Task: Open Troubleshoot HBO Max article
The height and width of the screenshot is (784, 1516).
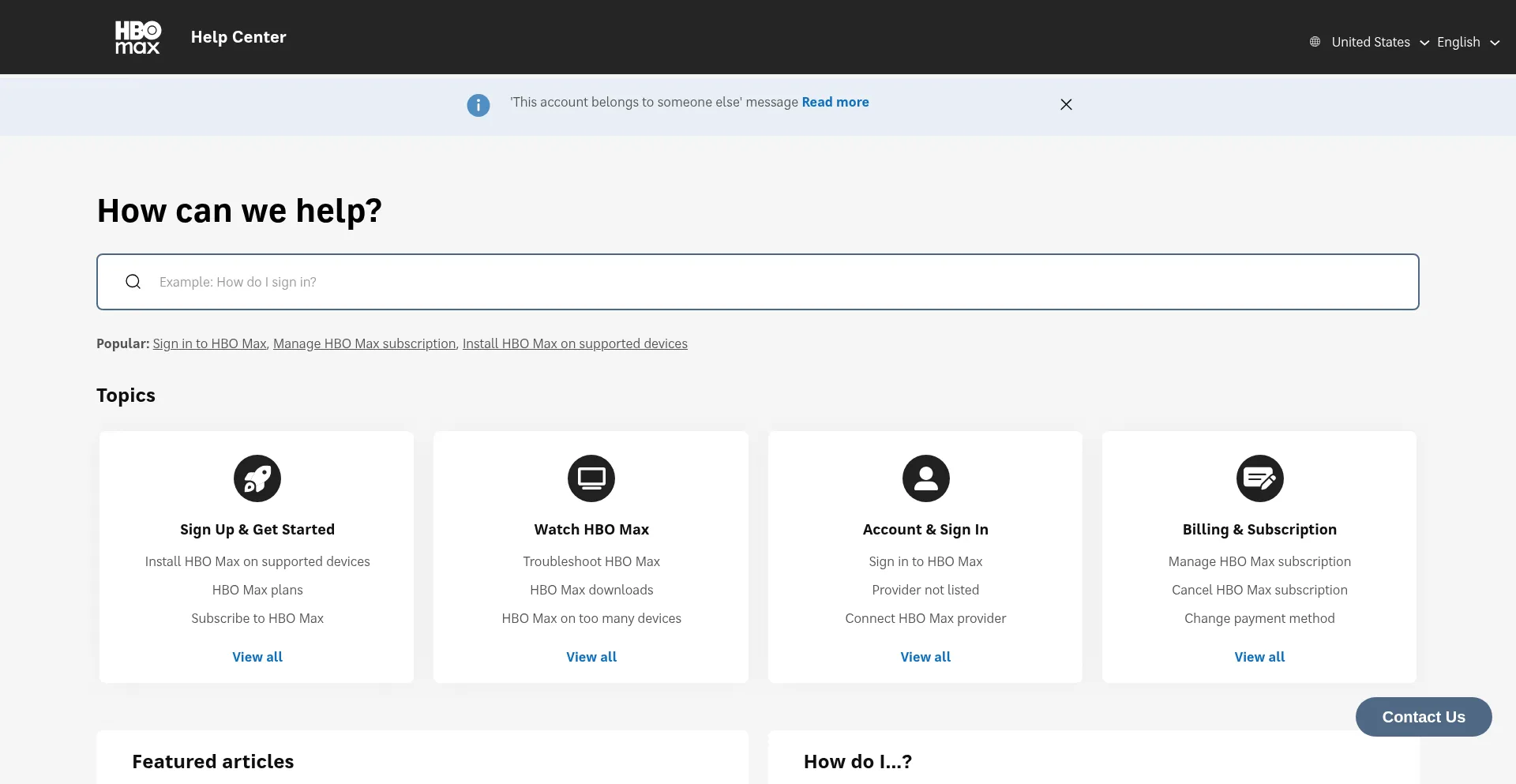Action: pyautogui.click(x=591, y=561)
